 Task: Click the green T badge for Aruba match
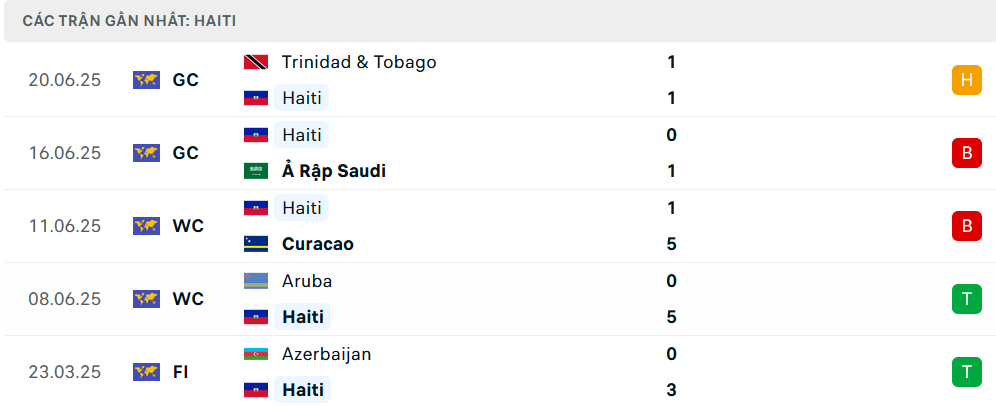pos(966,299)
